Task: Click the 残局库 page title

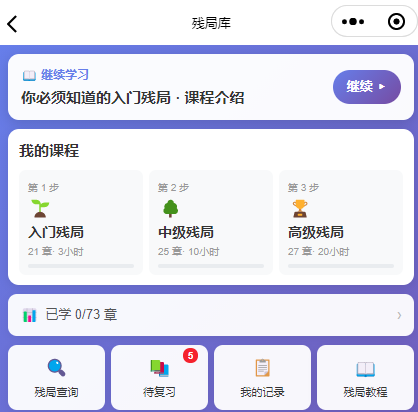Action: click(x=211, y=23)
